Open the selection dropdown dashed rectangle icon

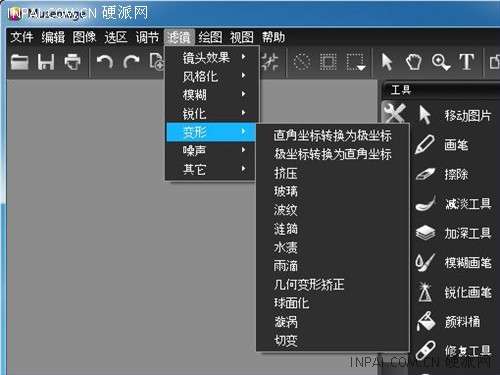[356, 62]
